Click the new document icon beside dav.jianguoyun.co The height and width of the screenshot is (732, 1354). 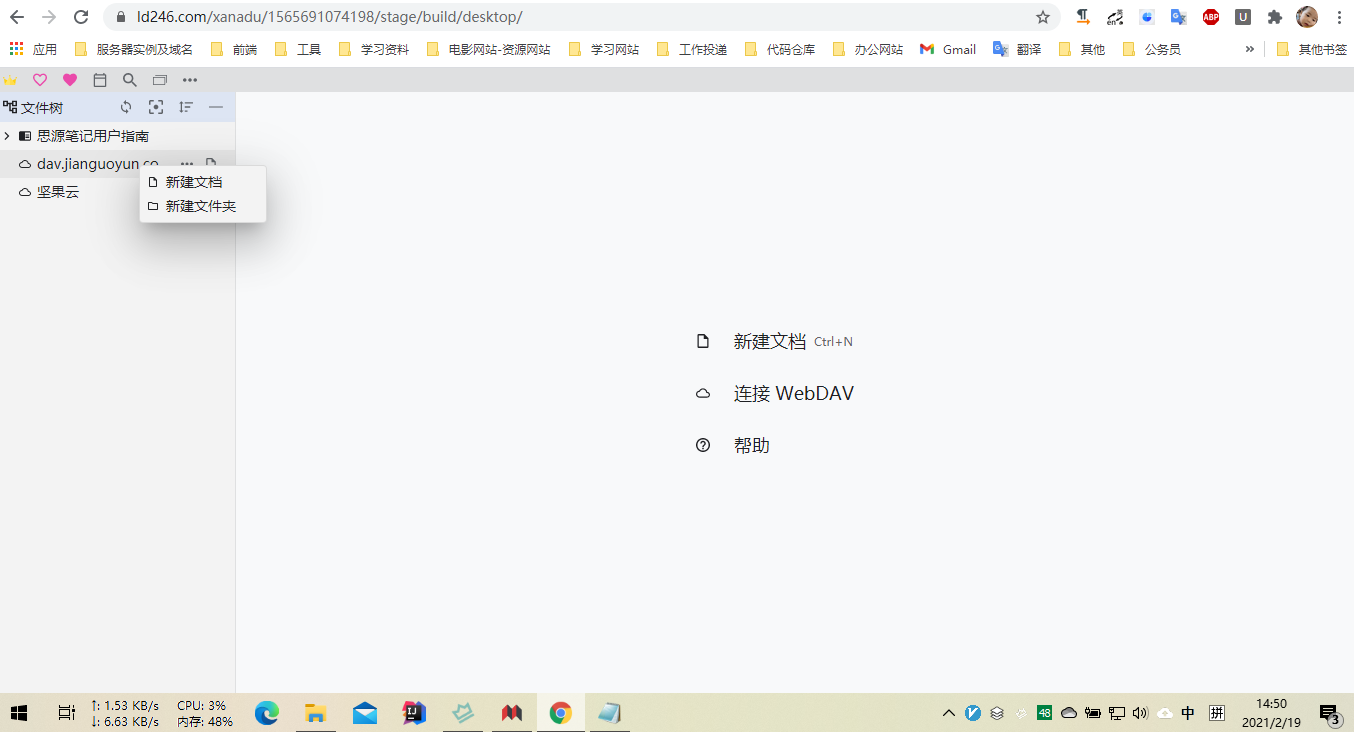tap(210, 163)
